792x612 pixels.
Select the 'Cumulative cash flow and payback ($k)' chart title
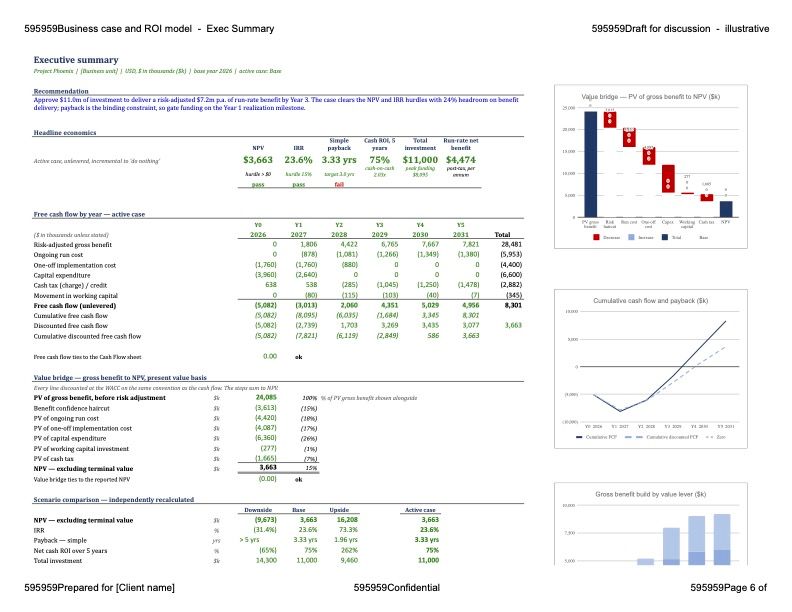651,300
